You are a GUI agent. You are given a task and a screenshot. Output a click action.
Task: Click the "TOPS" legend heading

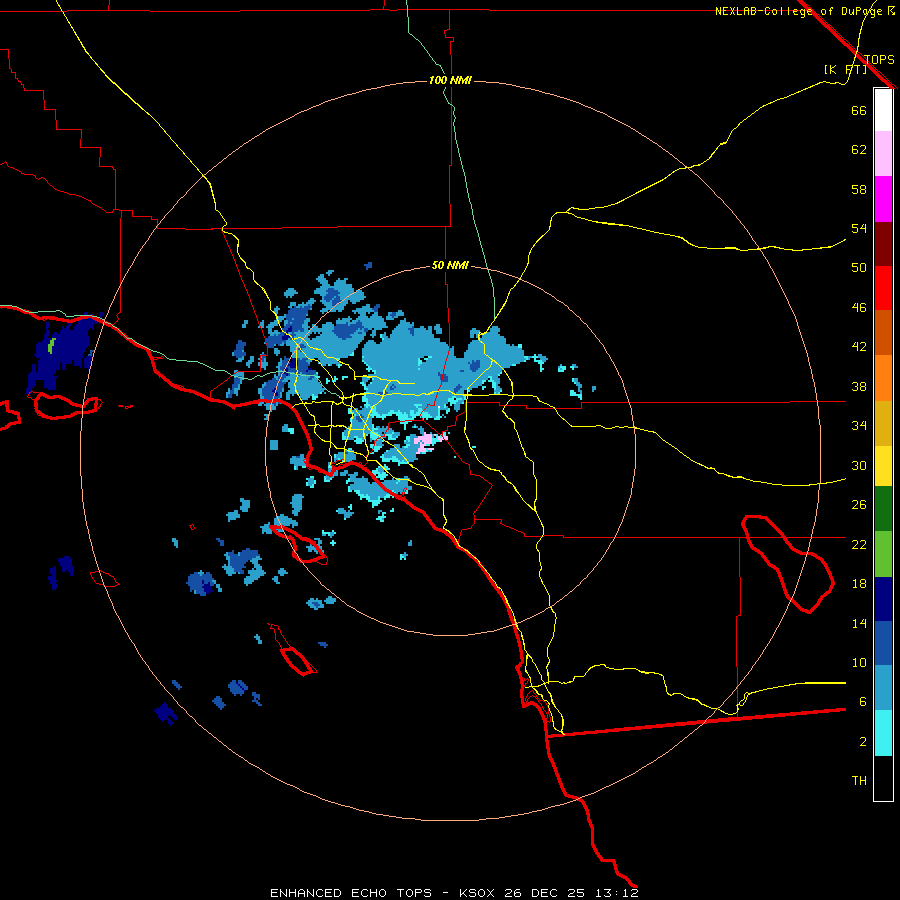tap(879, 60)
